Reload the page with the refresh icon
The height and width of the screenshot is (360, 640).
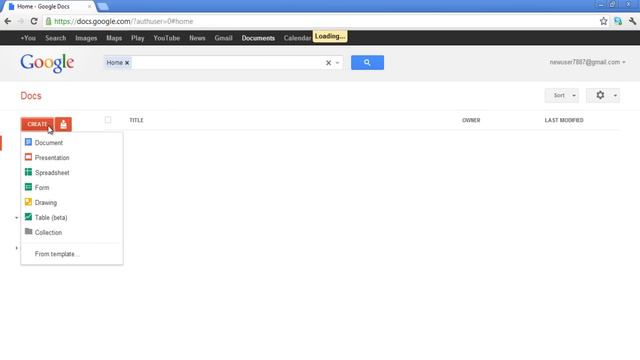coord(34,21)
